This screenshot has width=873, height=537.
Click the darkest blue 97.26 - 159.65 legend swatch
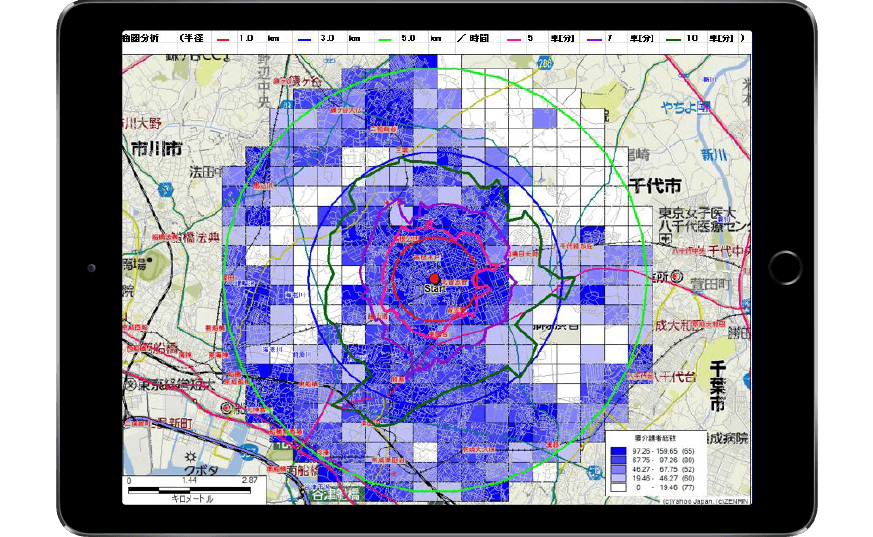pos(618,452)
